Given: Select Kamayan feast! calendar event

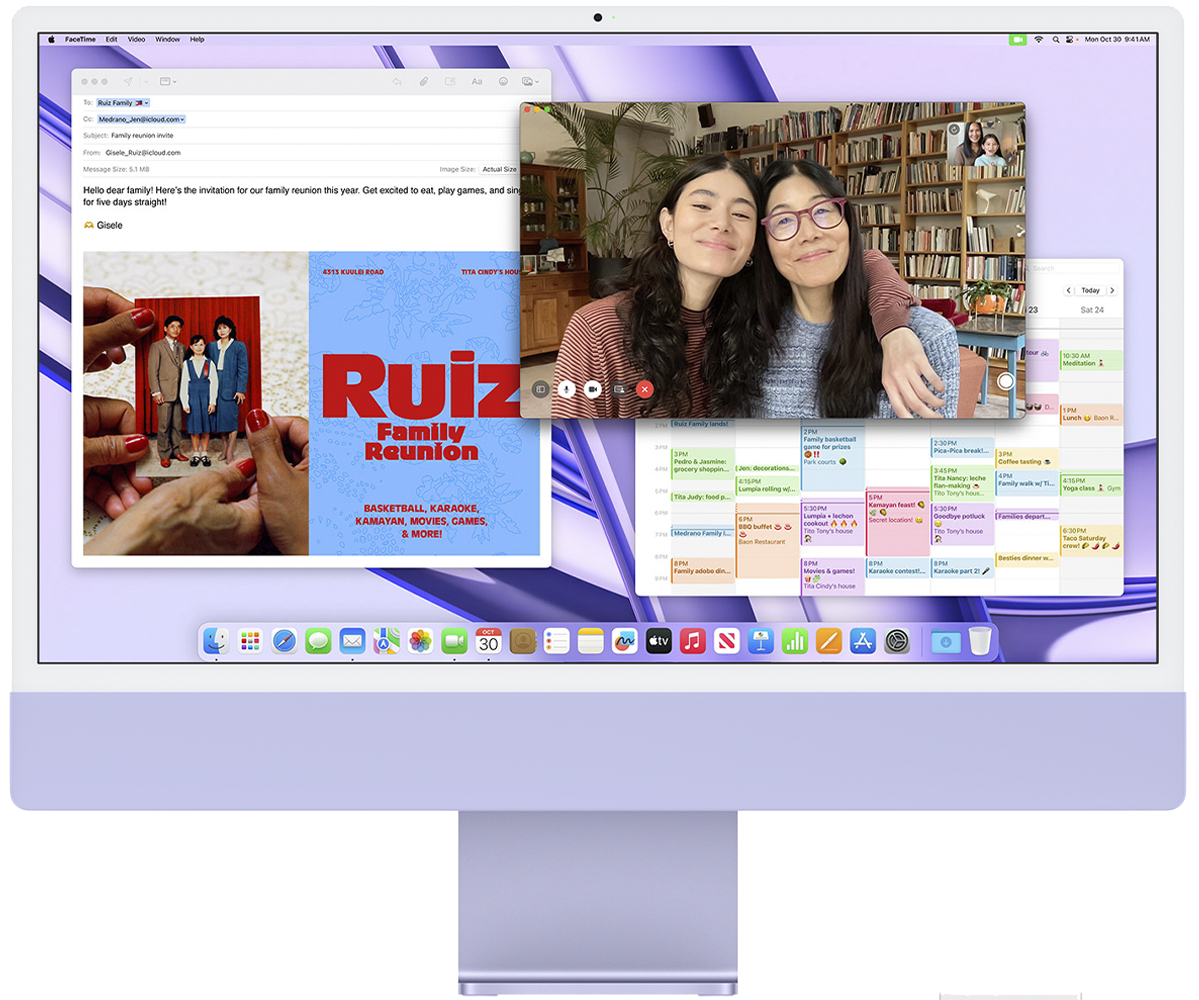Looking at the screenshot, I should click(x=897, y=523).
